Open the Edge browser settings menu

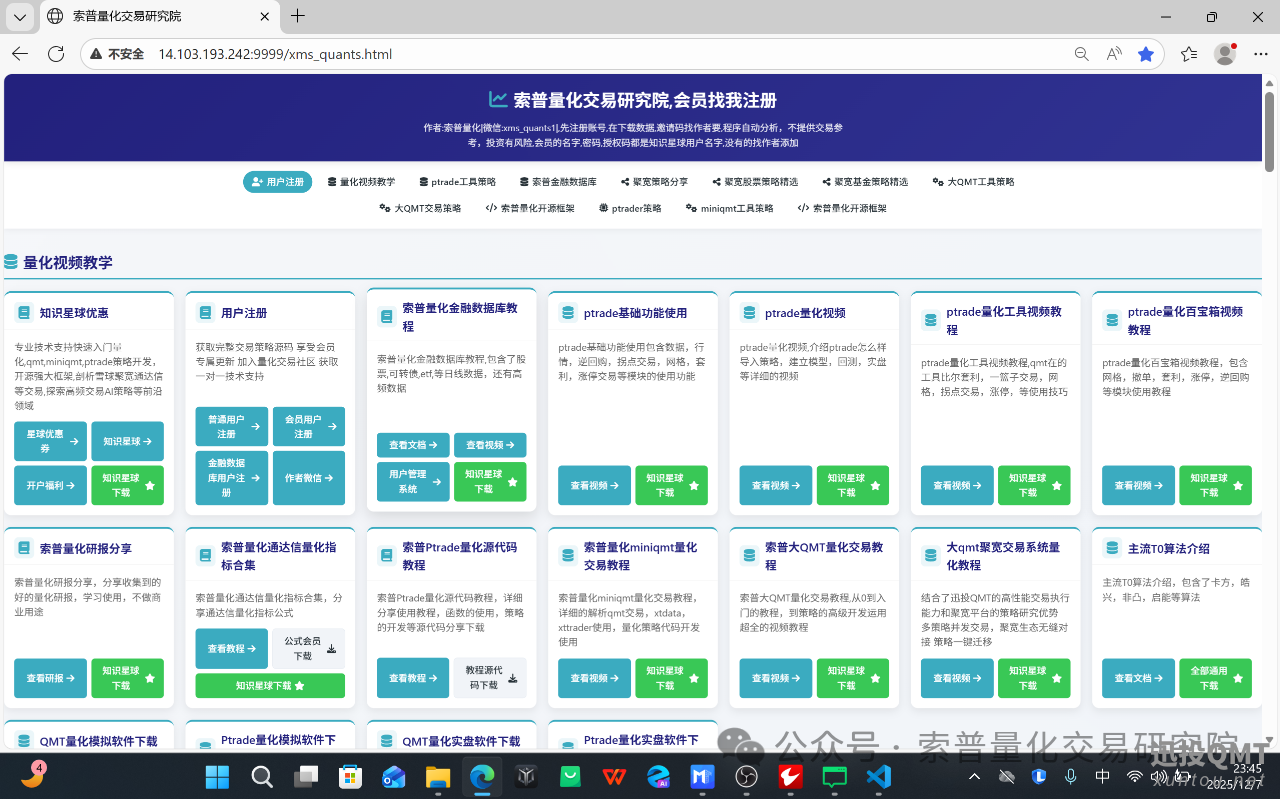(x=1259, y=54)
